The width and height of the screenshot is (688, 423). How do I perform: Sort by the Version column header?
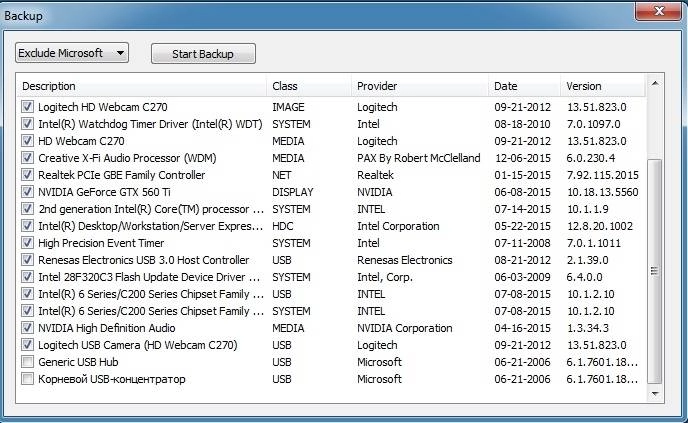pyautogui.click(x=603, y=86)
